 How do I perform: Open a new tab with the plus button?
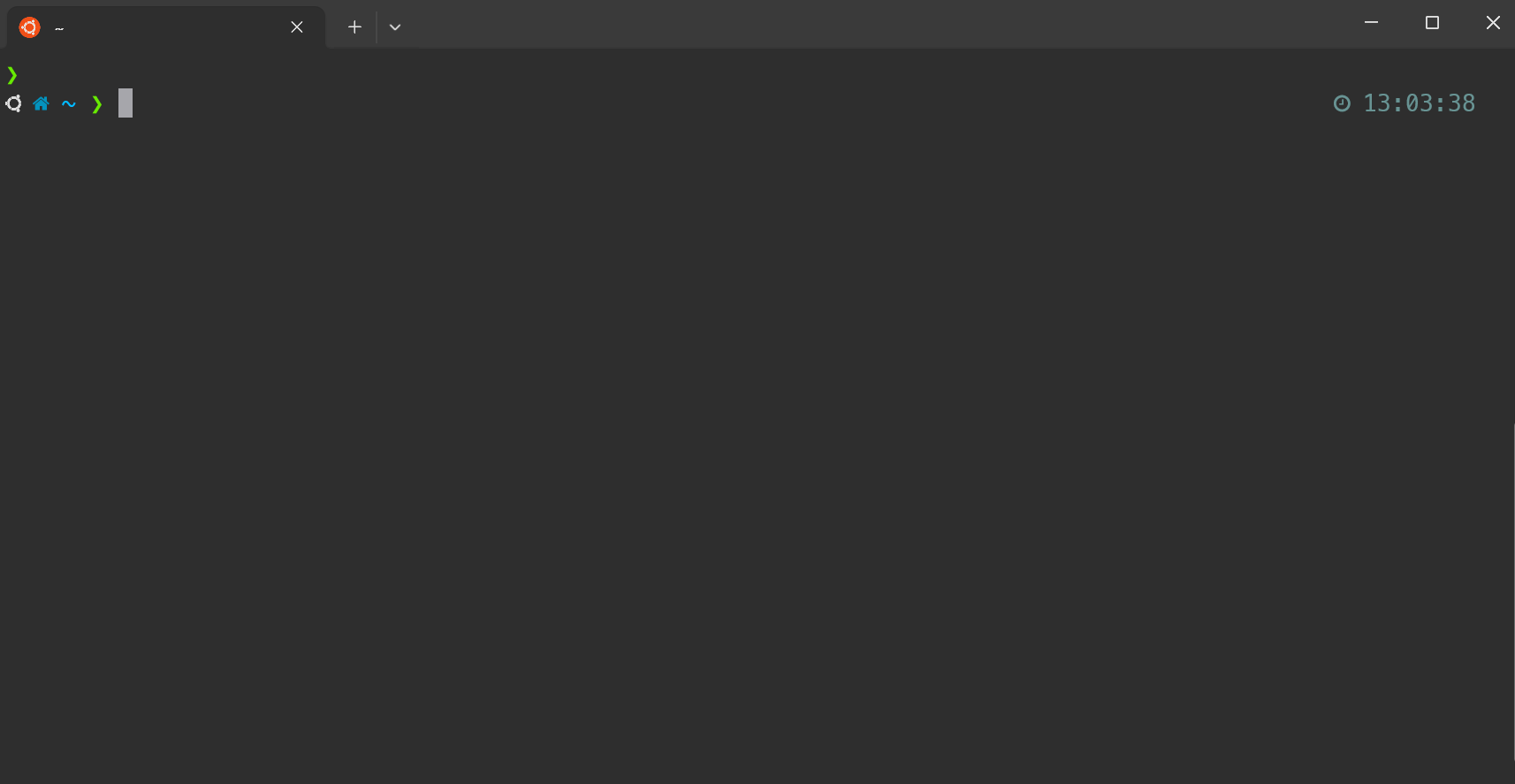point(354,27)
